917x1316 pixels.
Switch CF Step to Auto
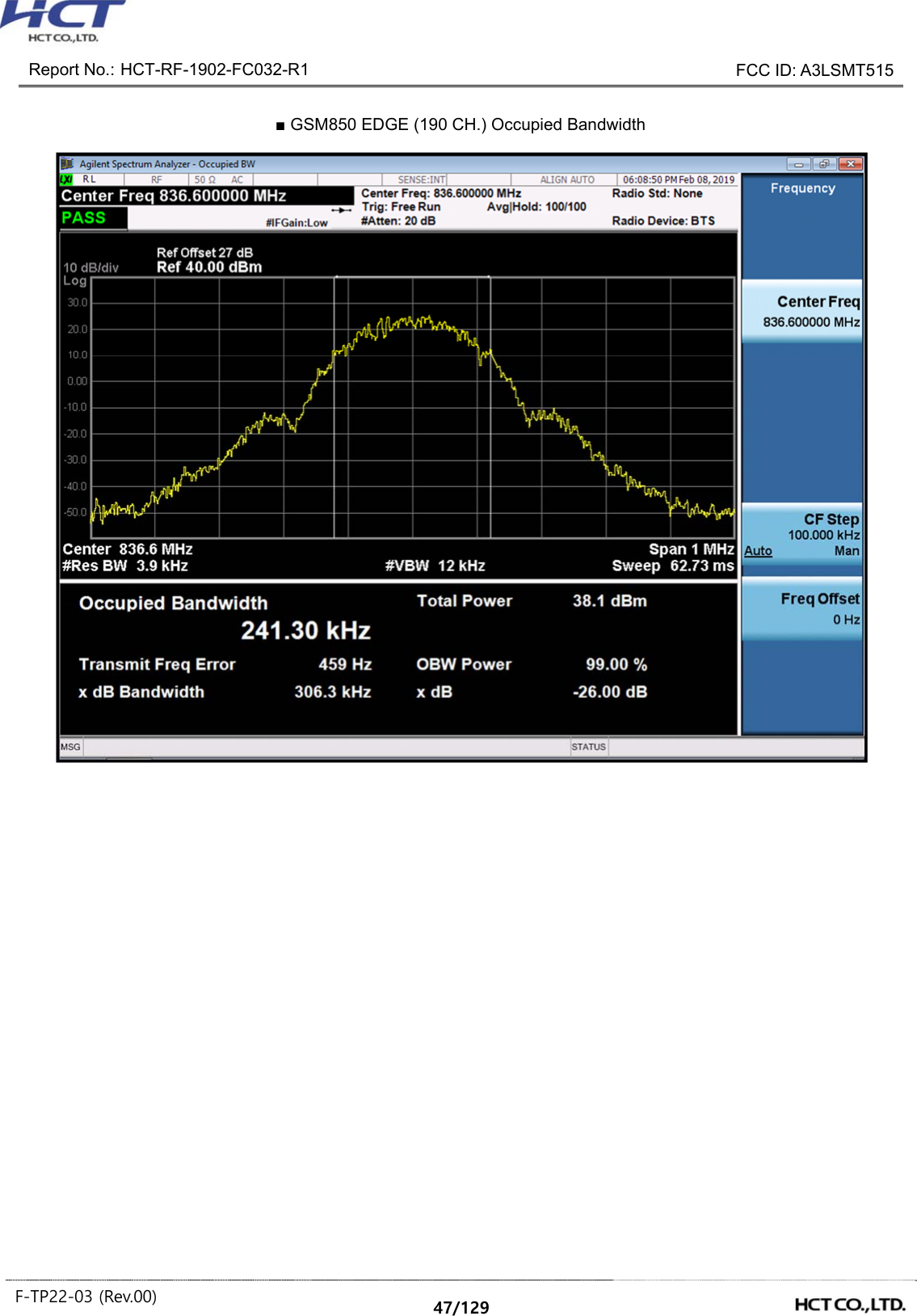point(758,551)
